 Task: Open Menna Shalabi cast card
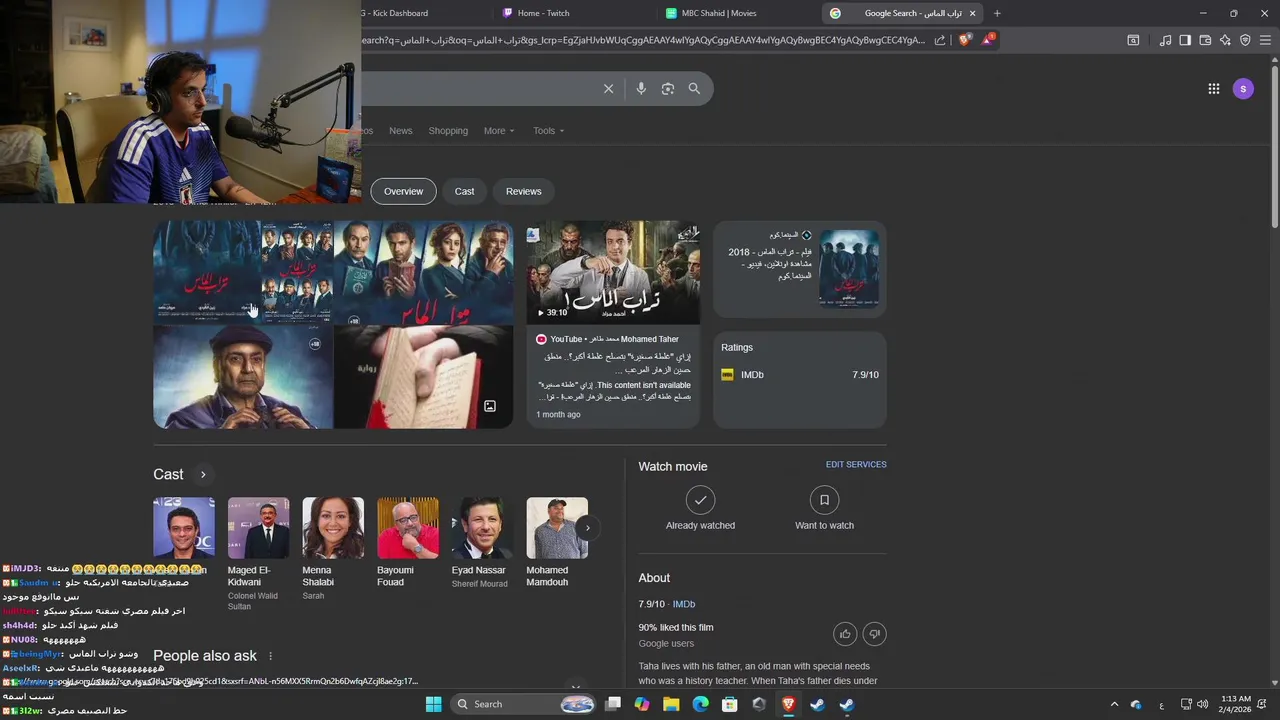[x=333, y=548]
